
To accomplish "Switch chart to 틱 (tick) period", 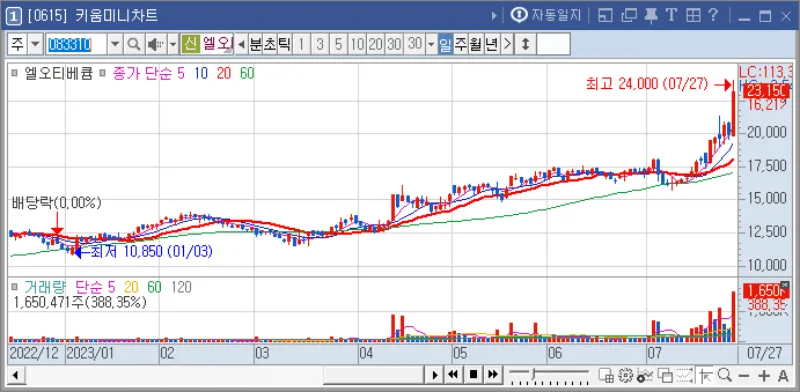I will [284, 44].
